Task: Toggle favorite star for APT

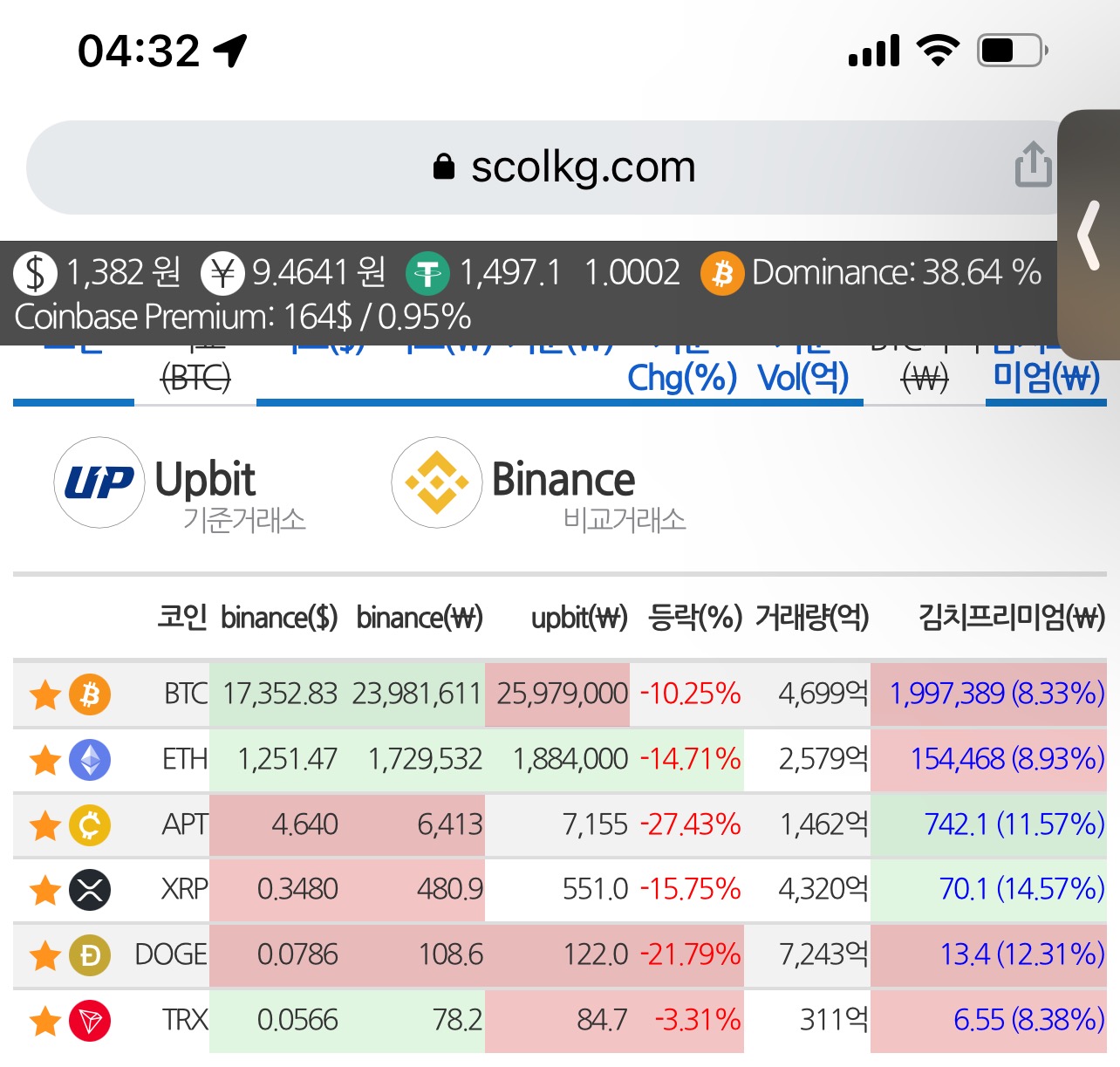Action: 44,824
